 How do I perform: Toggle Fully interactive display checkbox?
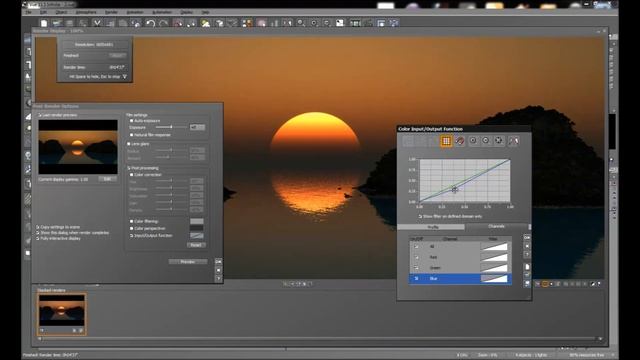pos(38,238)
